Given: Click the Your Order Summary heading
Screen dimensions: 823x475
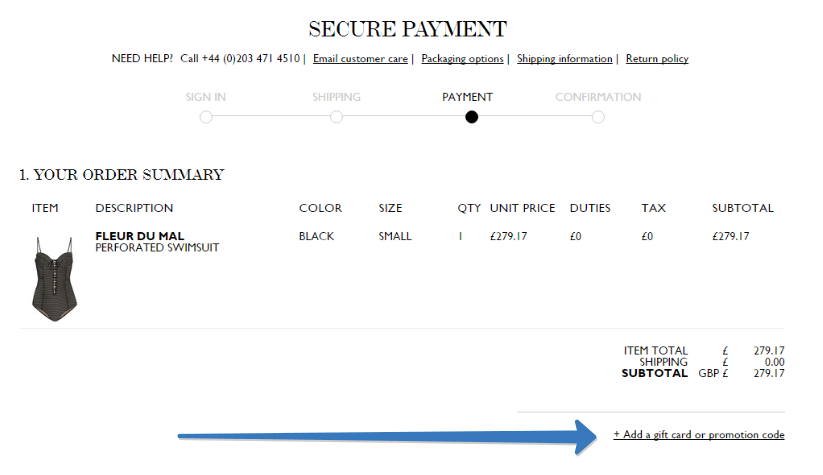Looking at the screenshot, I should coord(121,175).
